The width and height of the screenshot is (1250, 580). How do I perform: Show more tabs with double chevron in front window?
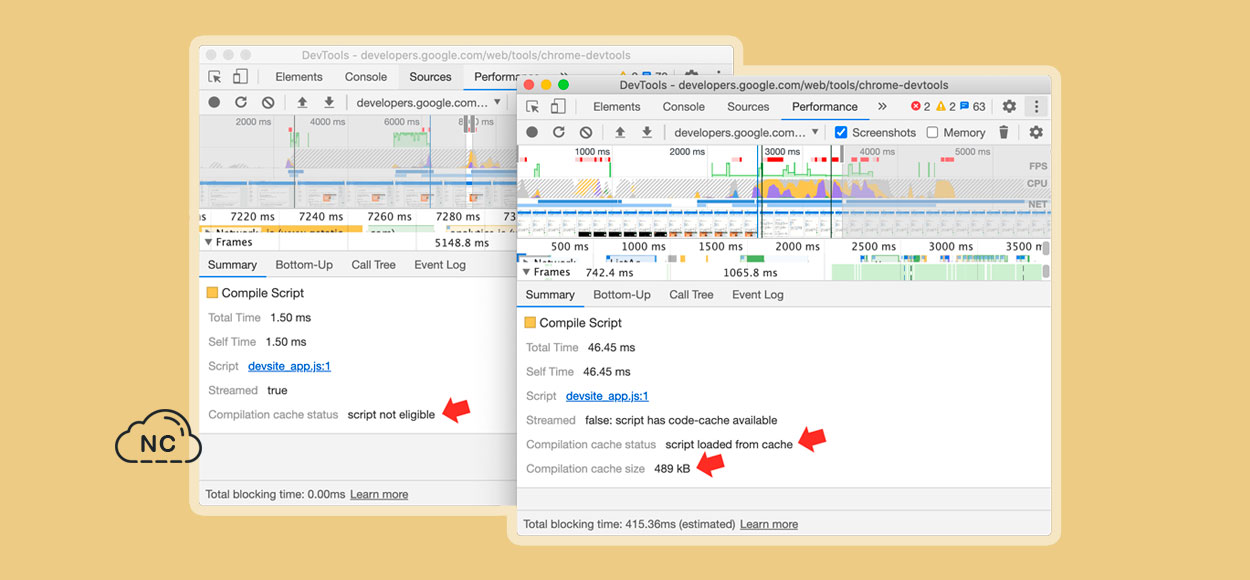coord(882,107)
